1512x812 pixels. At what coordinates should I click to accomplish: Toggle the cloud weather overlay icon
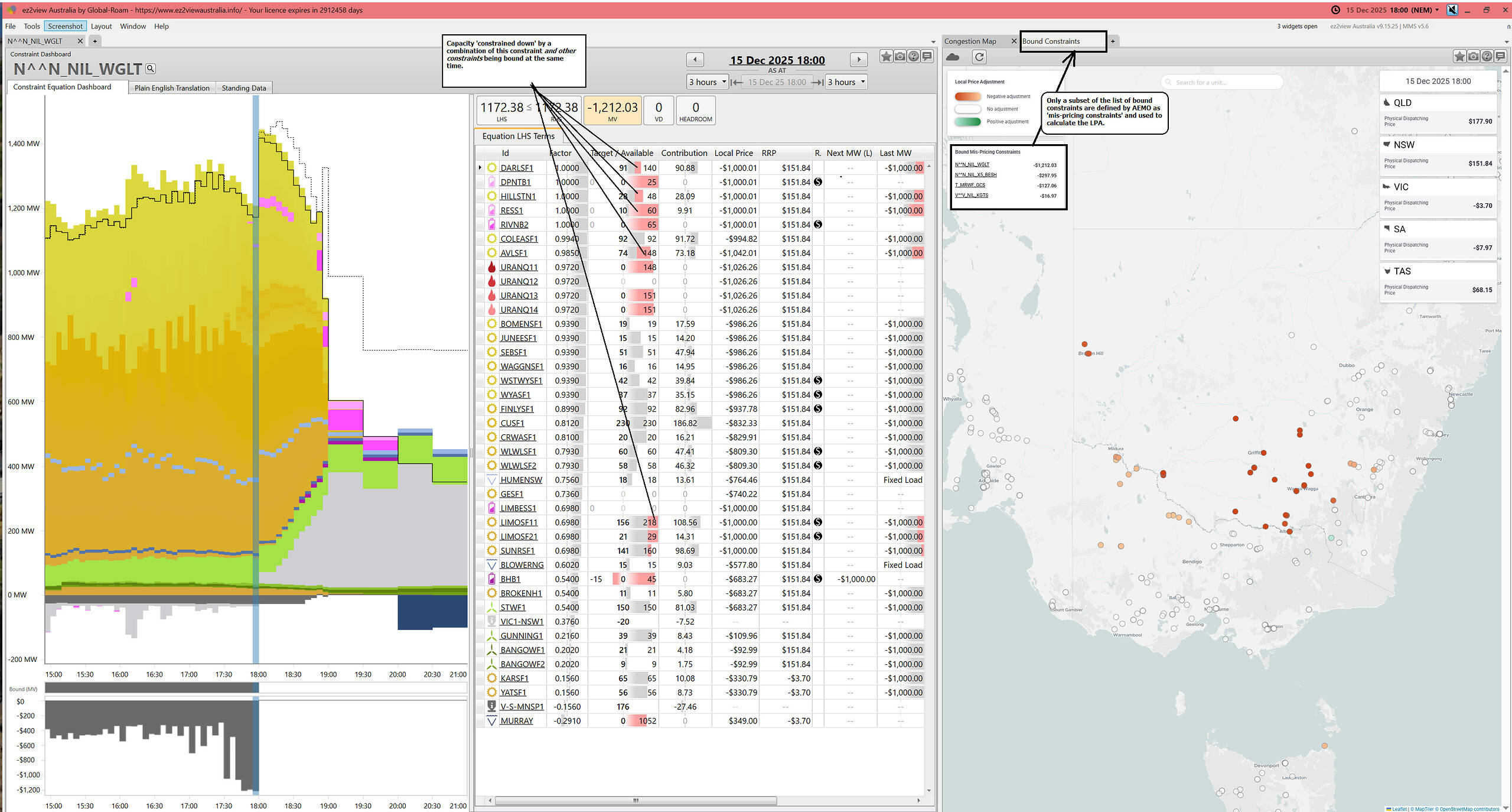coord(953,57)
